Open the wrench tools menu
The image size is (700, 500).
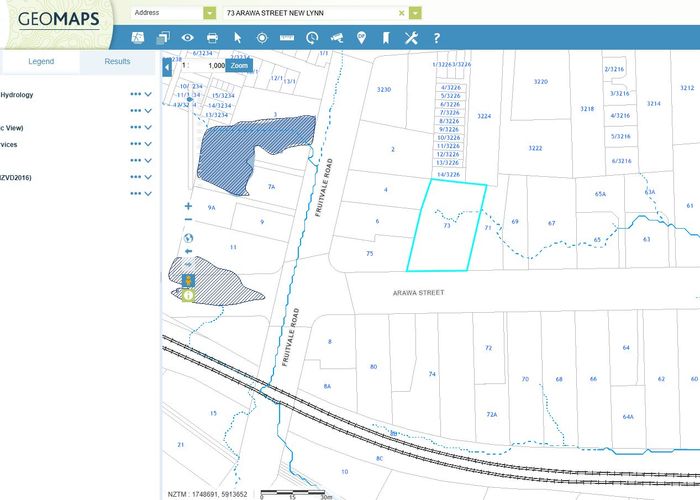click(410, 38)
